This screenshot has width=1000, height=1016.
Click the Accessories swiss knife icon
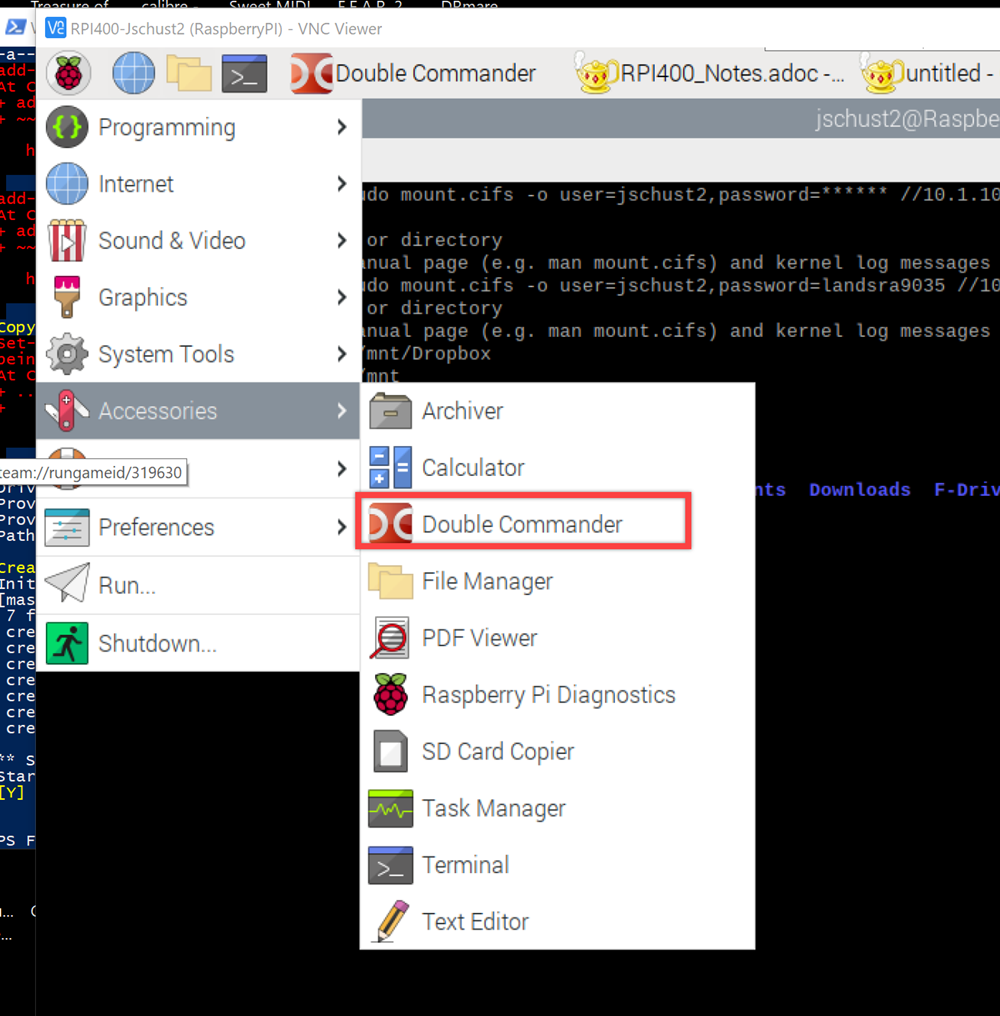[67, 411]
